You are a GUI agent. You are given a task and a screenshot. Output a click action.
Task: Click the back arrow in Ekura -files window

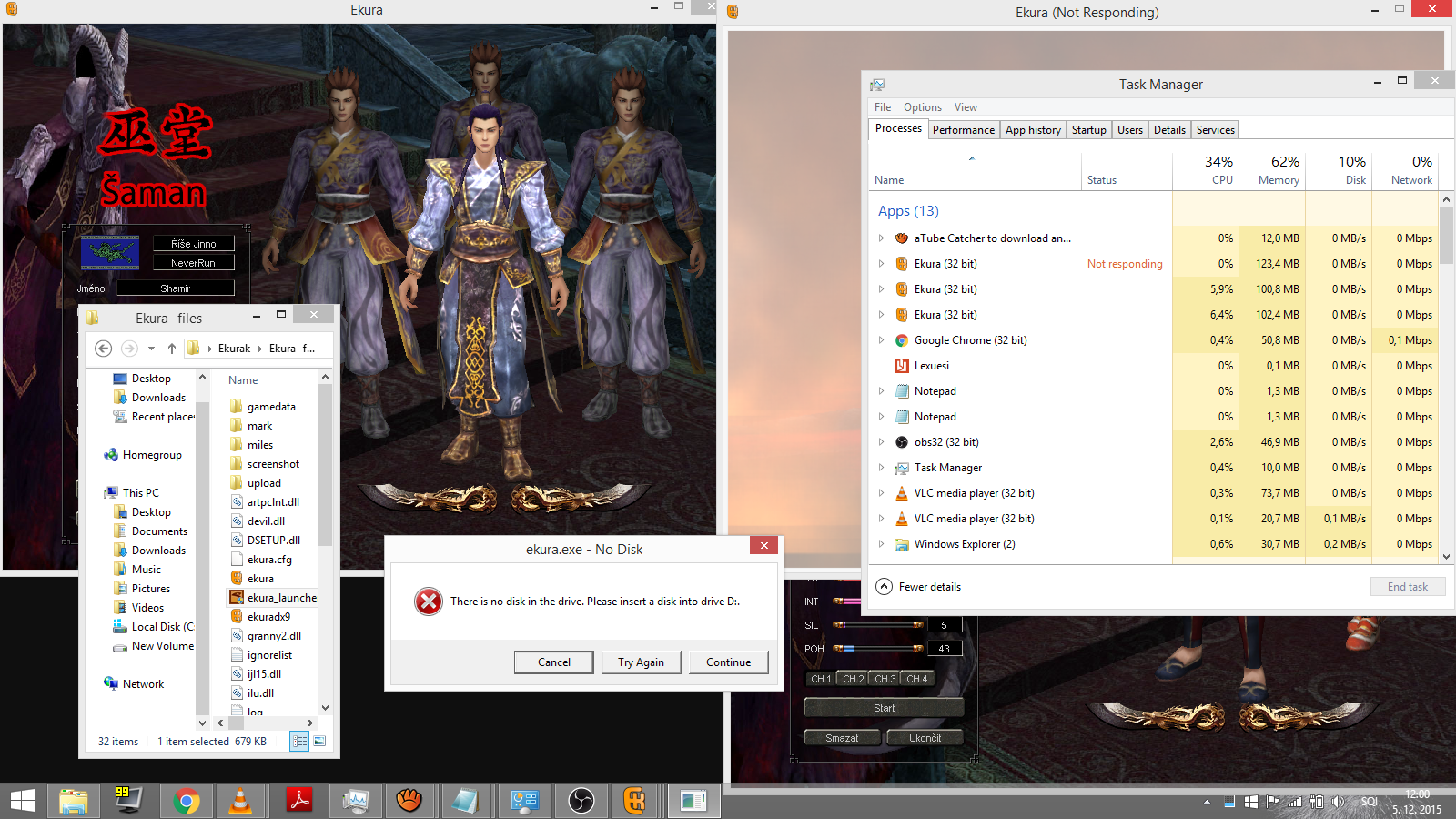104,349
